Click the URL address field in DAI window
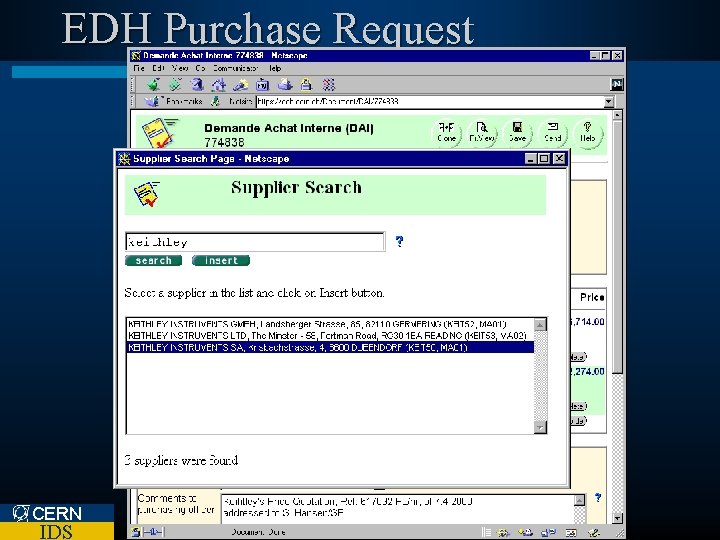720x540 pixels. [430, 101]
